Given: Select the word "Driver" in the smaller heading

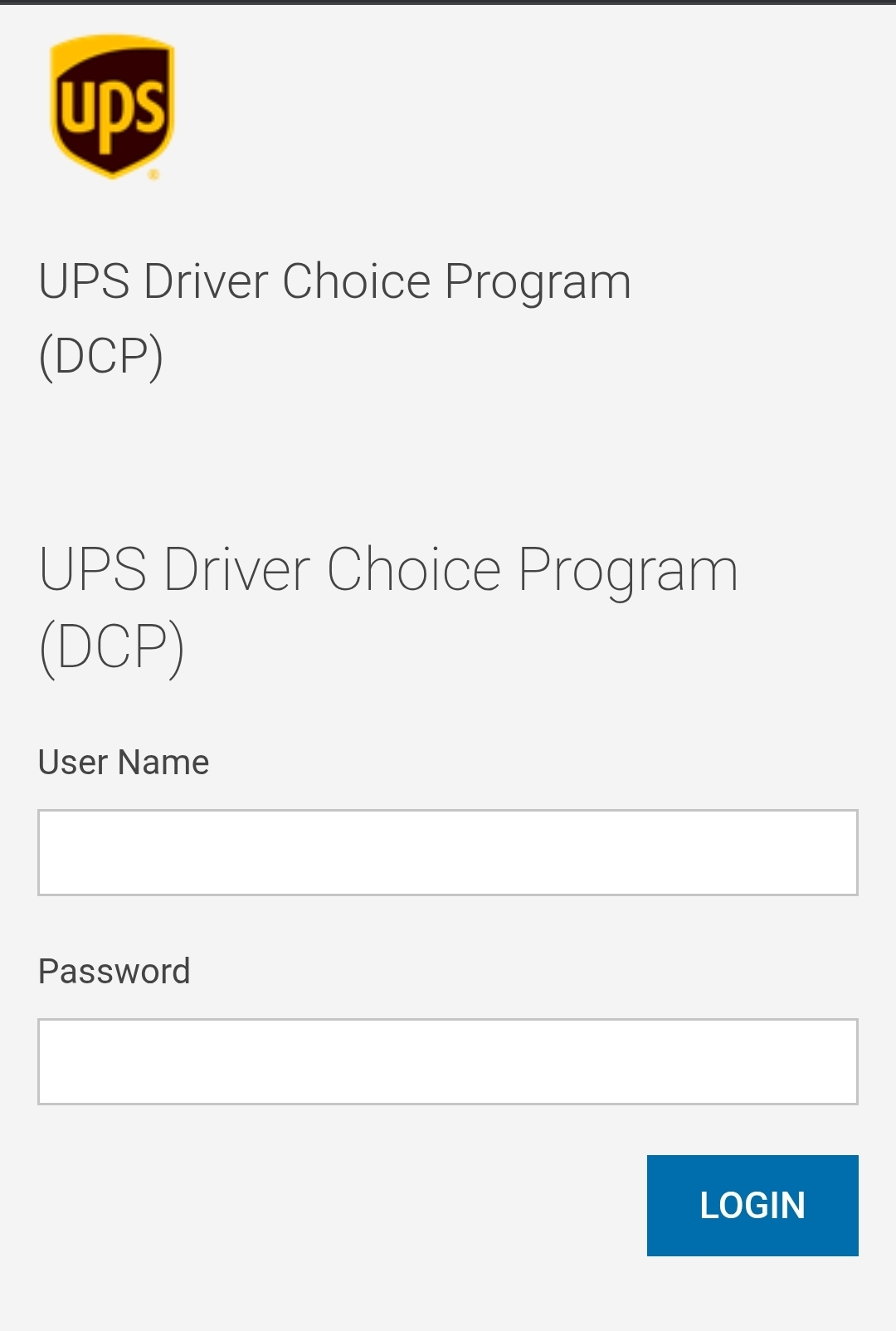Looking at the screenshot, I should pos(206,281).
